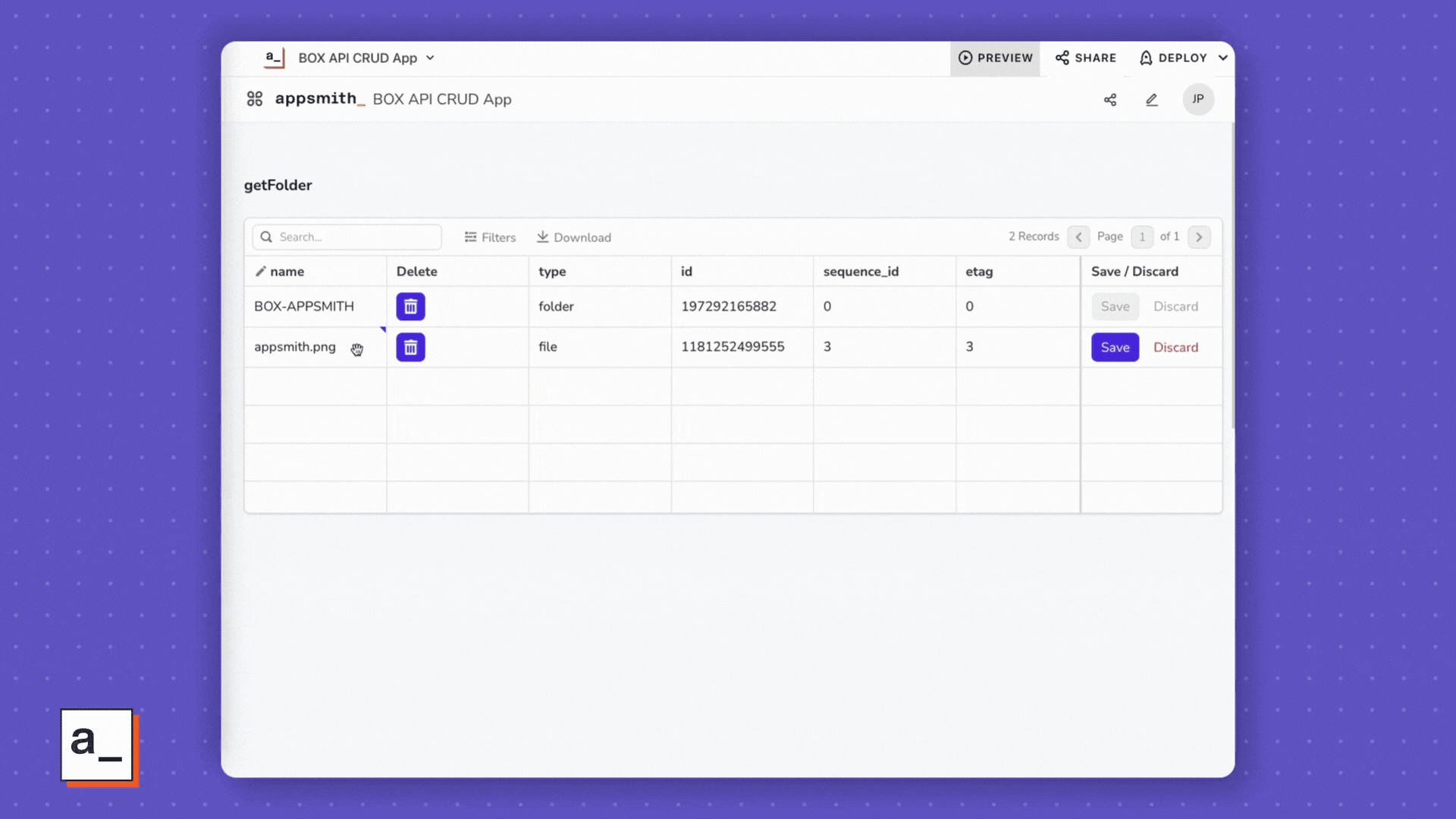The image size is (1456, 819).
Task: Click the name column header
Action: pos(315,271)
